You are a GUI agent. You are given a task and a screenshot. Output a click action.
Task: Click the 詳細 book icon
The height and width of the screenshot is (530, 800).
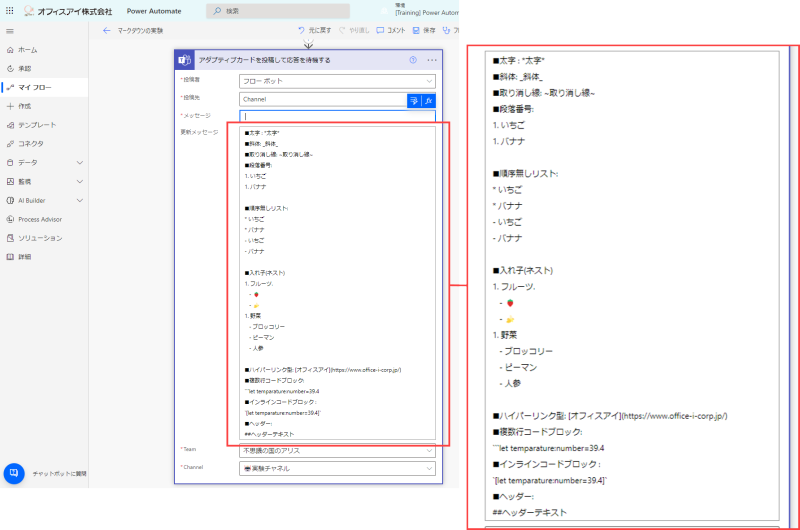tap(10, 257)
